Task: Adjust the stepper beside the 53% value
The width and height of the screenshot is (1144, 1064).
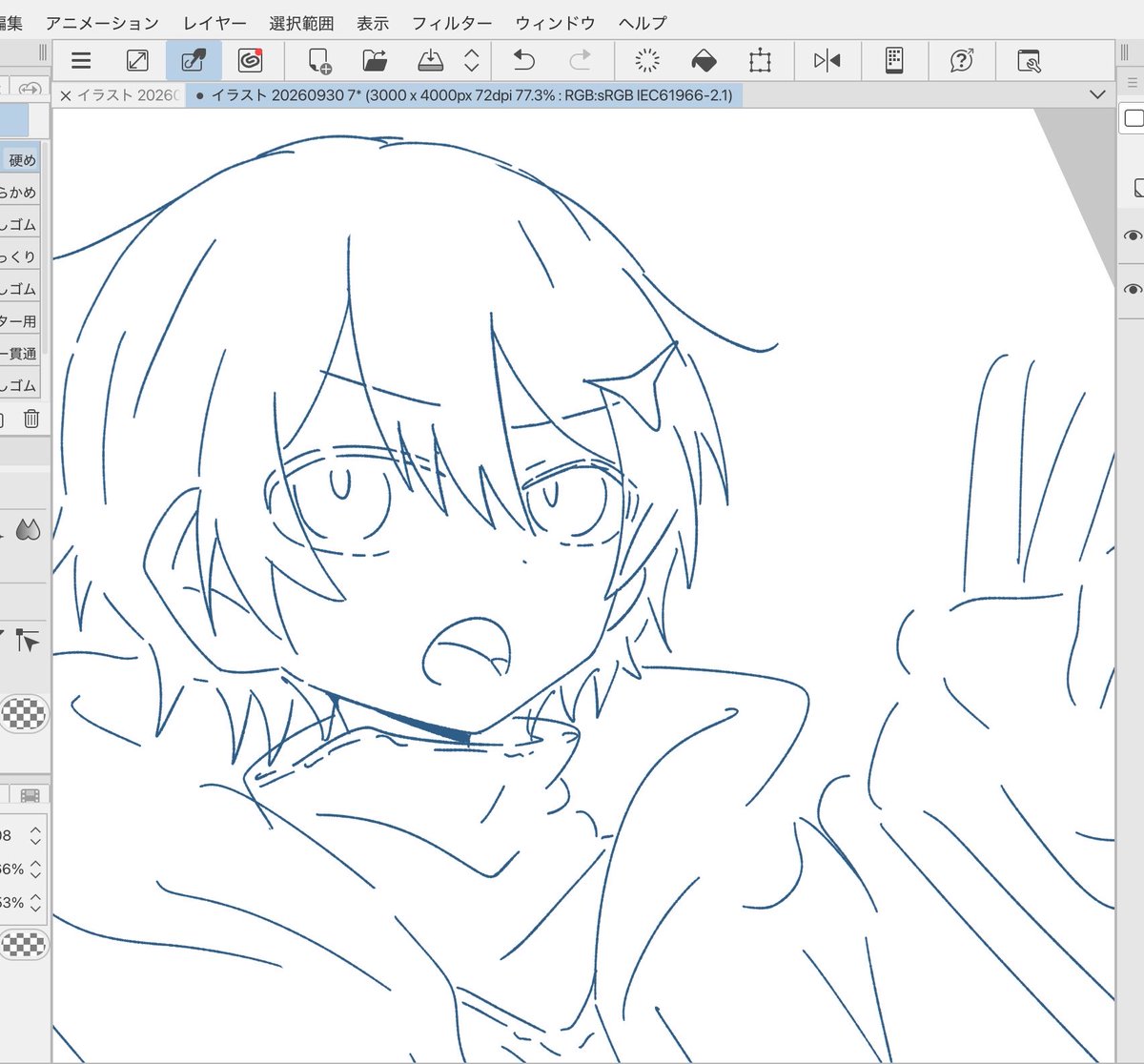Action: click(x=35, y=902)
